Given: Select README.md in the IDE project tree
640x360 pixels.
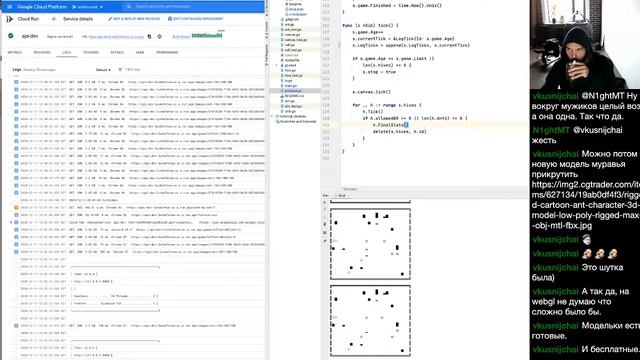Looking at the screenshot, I should click(x=294, y=96).
